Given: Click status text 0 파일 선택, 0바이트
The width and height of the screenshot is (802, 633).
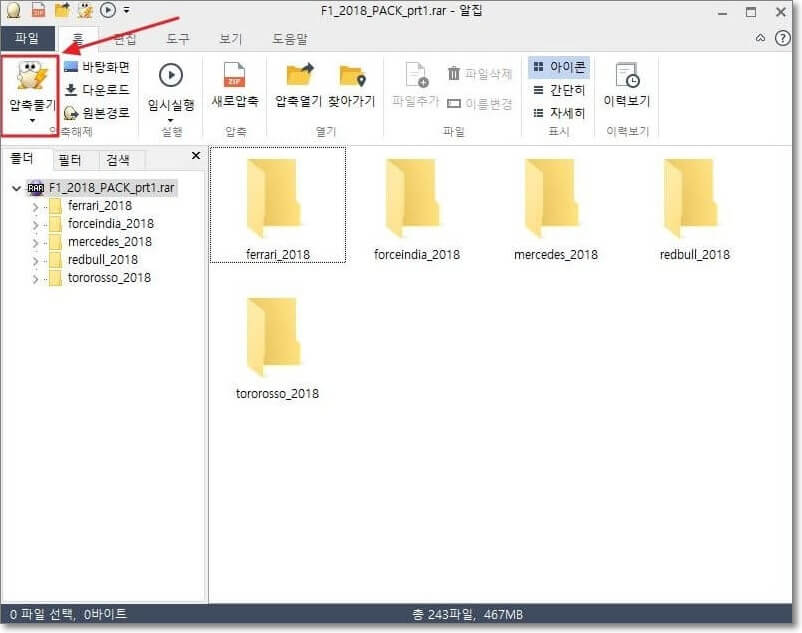Looking at the screenshot, I should [68, 614].
